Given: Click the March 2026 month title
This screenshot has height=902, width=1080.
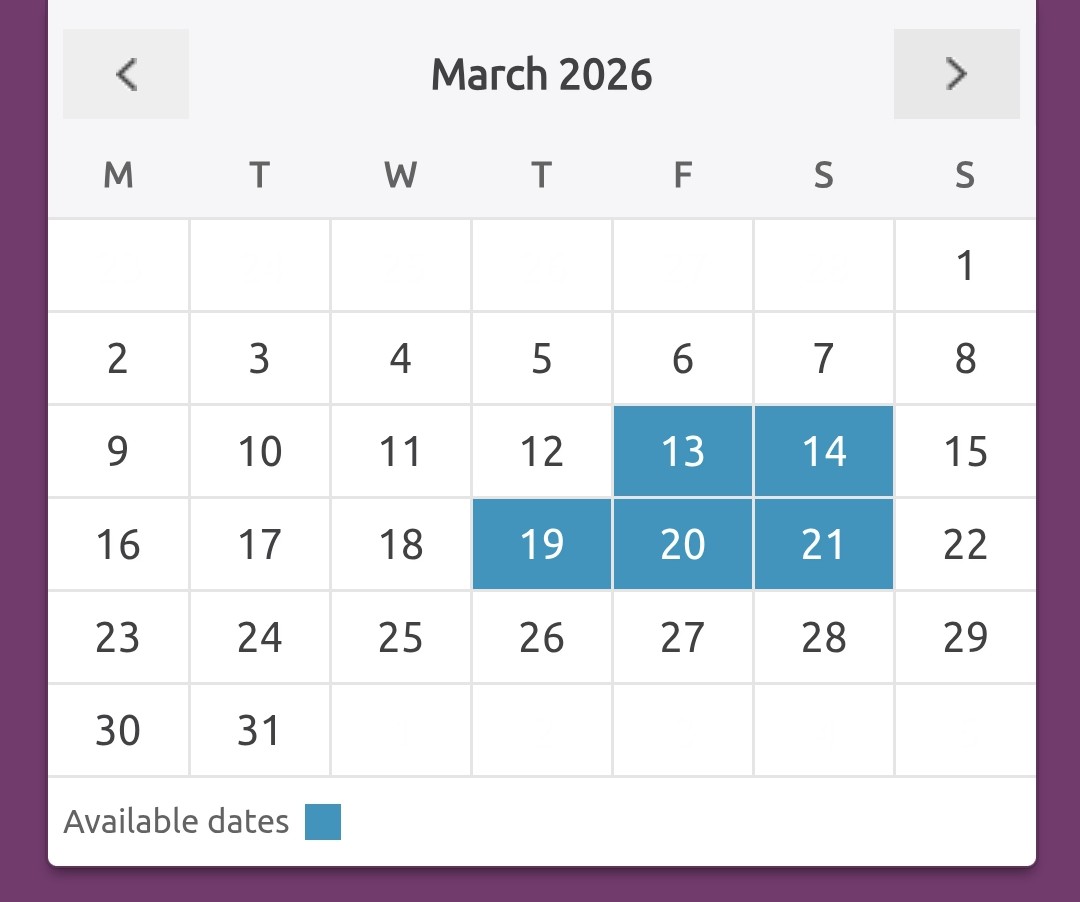Looking at the screenshot, I should (x=541, y=75).
